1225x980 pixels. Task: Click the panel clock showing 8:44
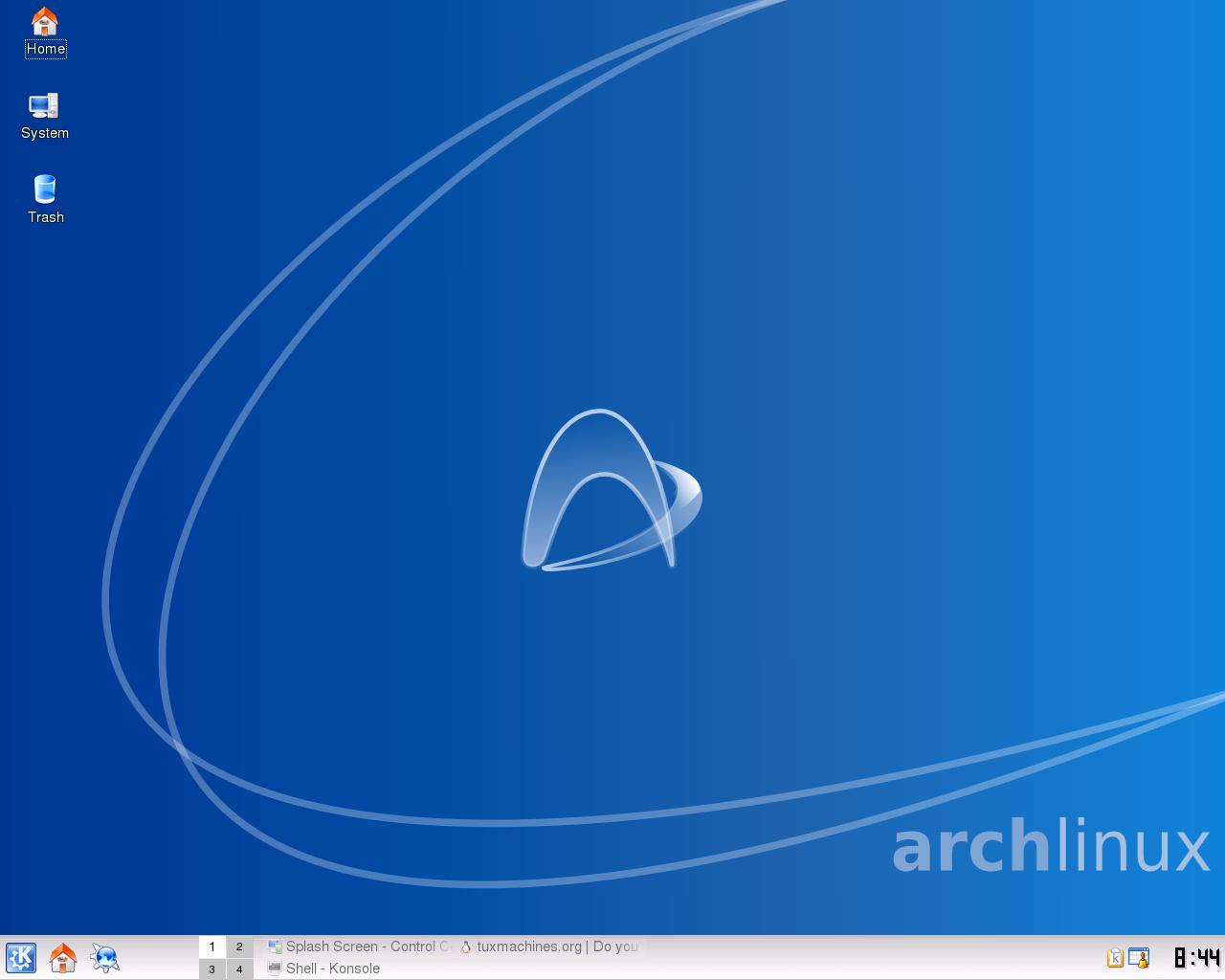pyautogui.click(x=1197, y=958)
